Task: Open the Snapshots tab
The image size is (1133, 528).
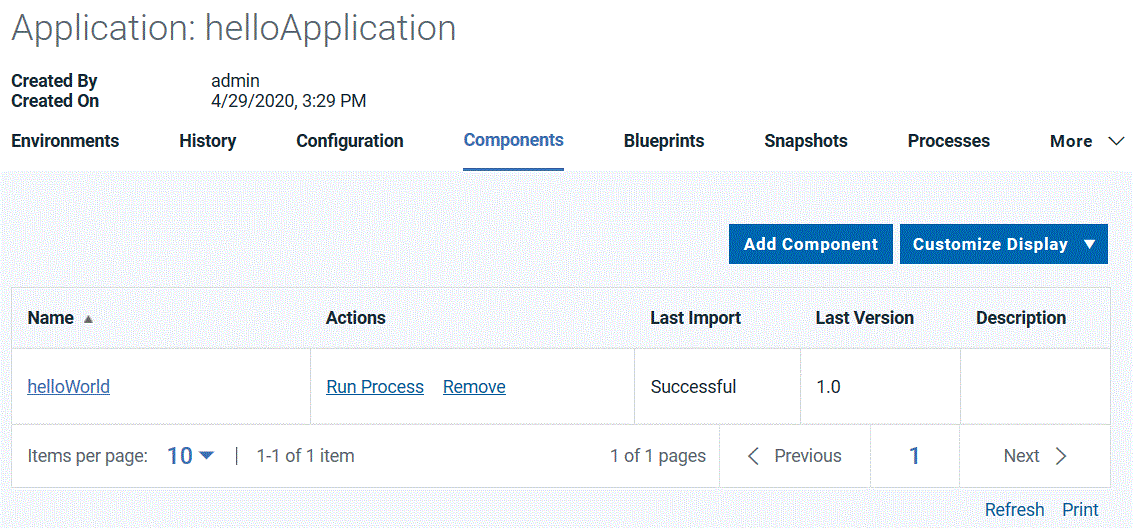Action: [x=806, y=141]
